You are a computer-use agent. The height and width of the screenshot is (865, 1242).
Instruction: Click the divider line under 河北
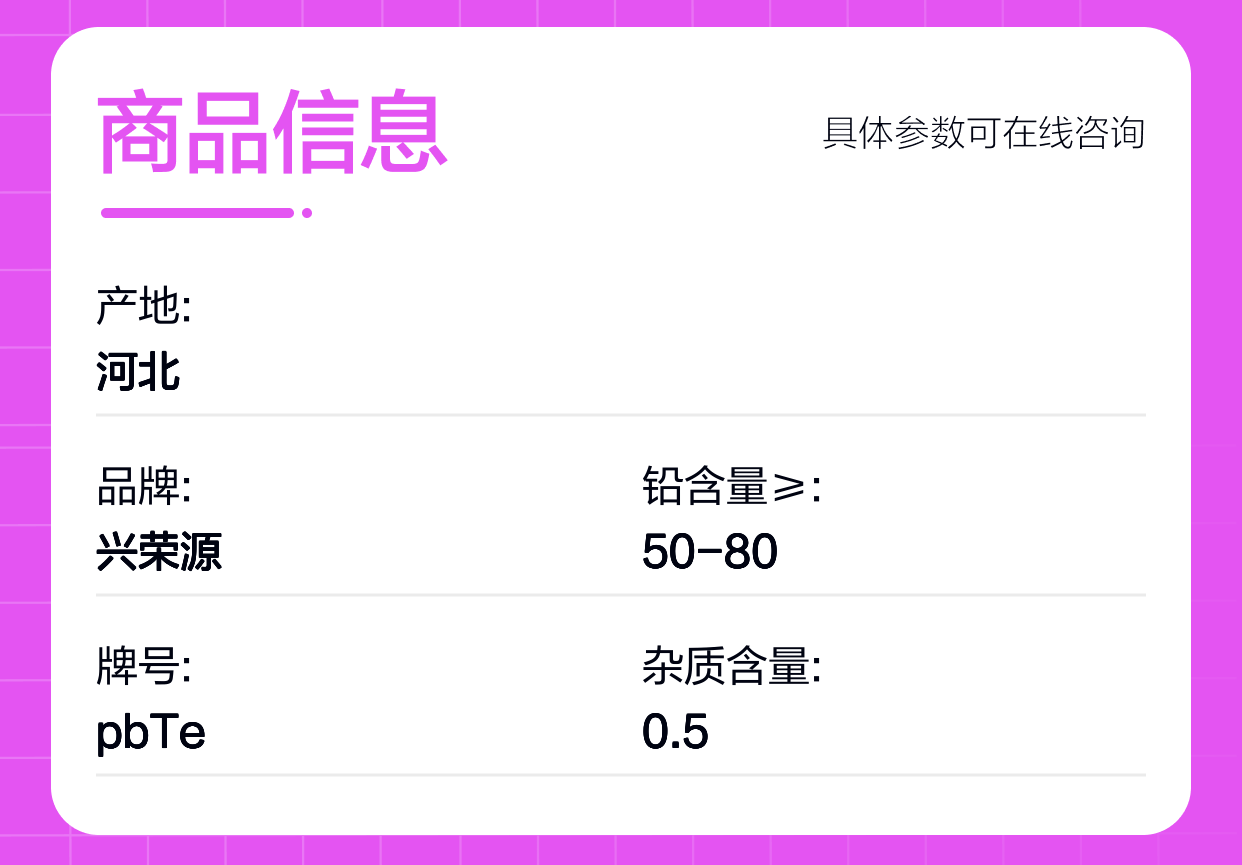click(620, 414)
